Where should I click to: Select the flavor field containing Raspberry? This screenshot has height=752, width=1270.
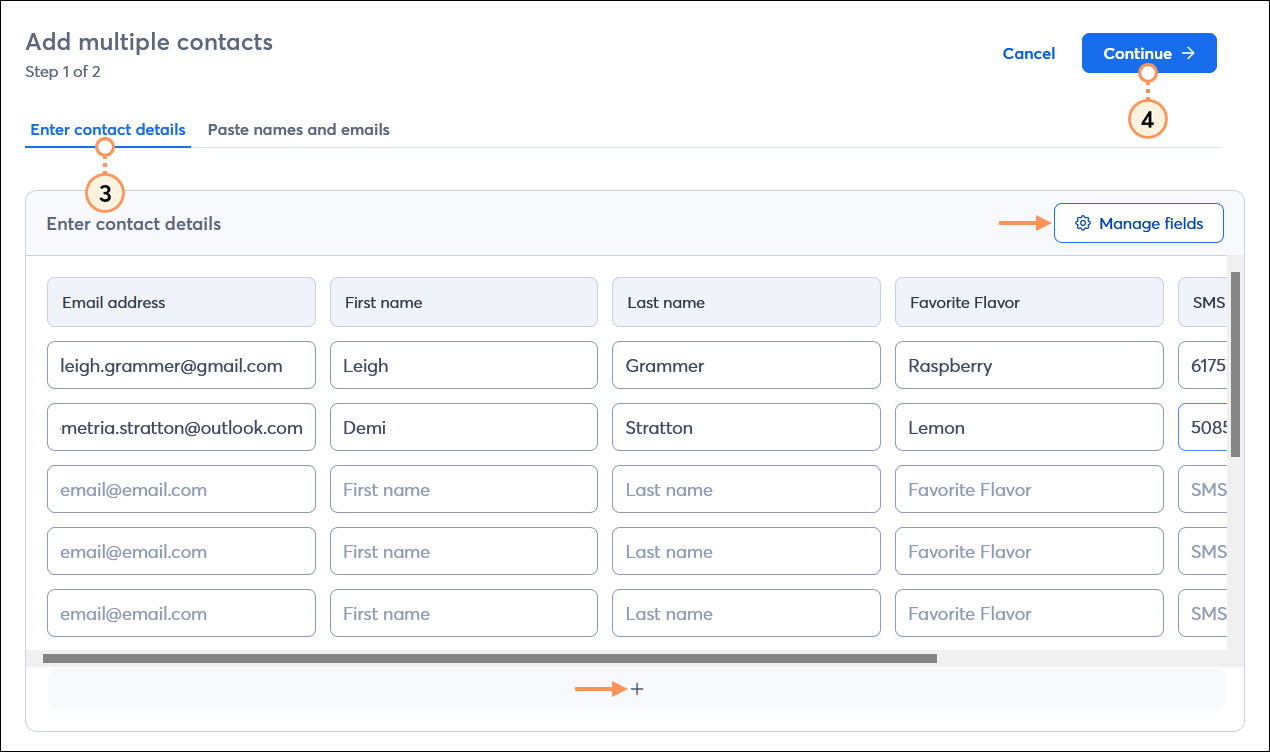coord(1029,365)
